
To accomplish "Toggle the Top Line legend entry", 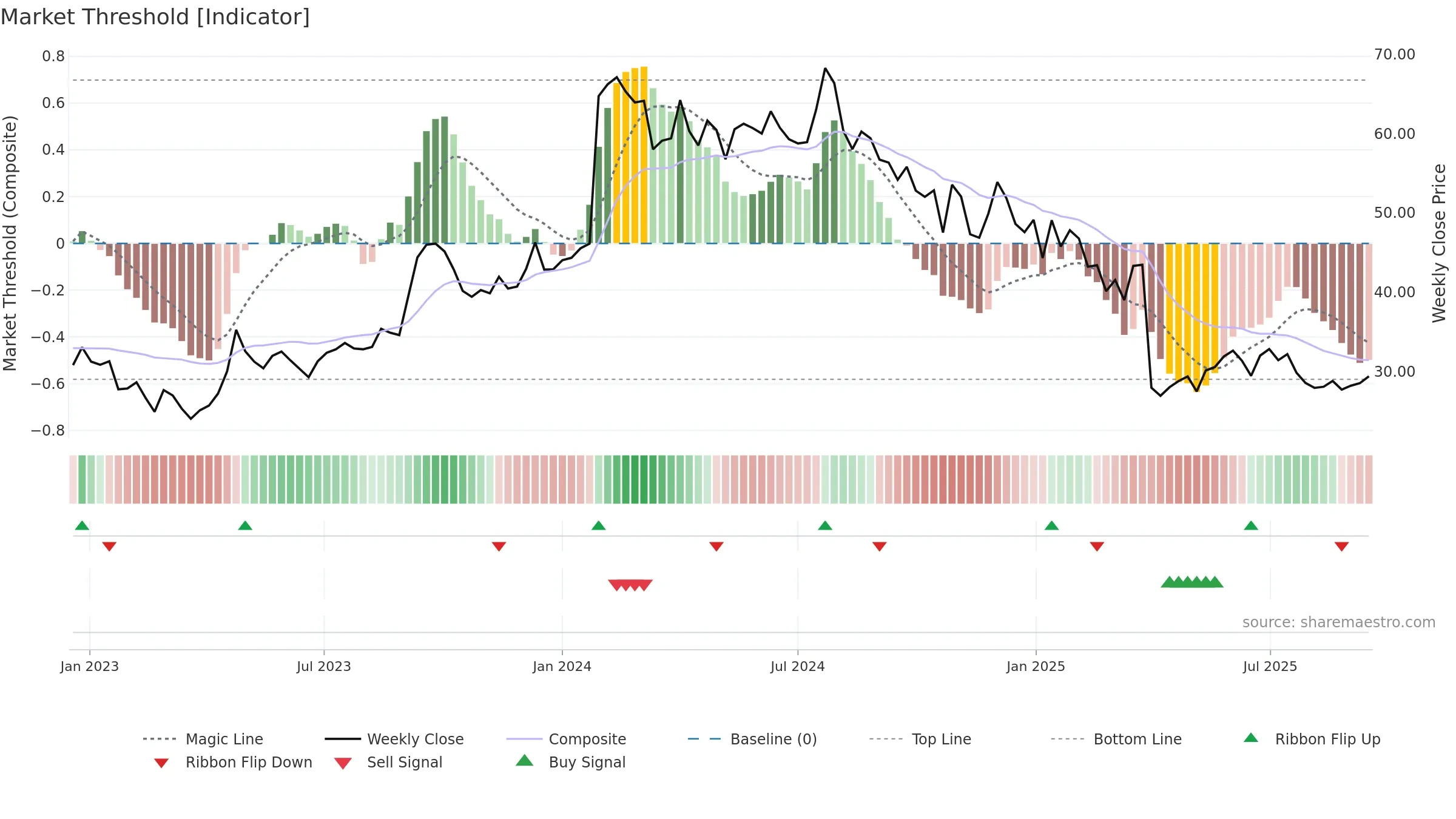I will [920, 739].
